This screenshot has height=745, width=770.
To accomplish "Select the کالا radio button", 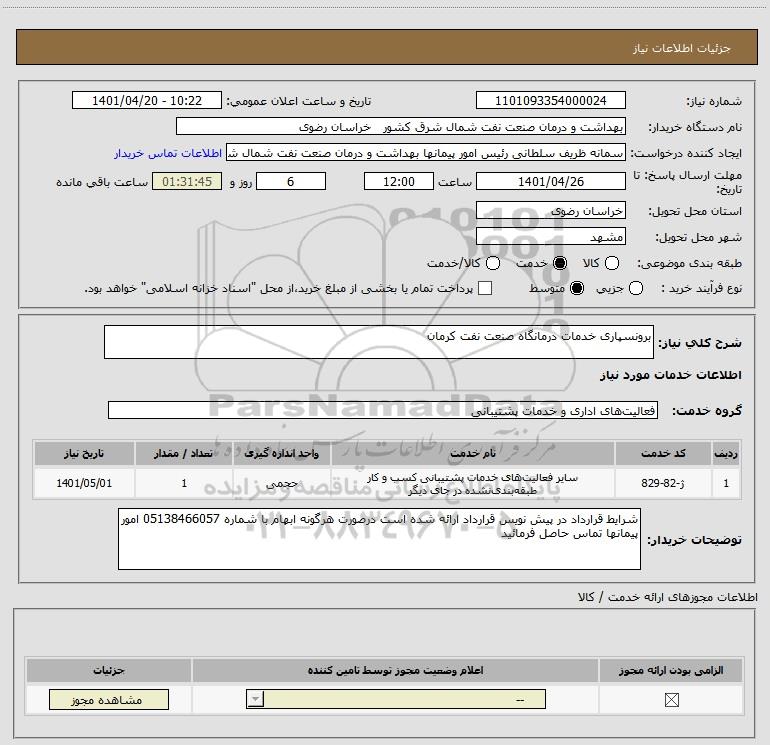I will tap(611, 263).
